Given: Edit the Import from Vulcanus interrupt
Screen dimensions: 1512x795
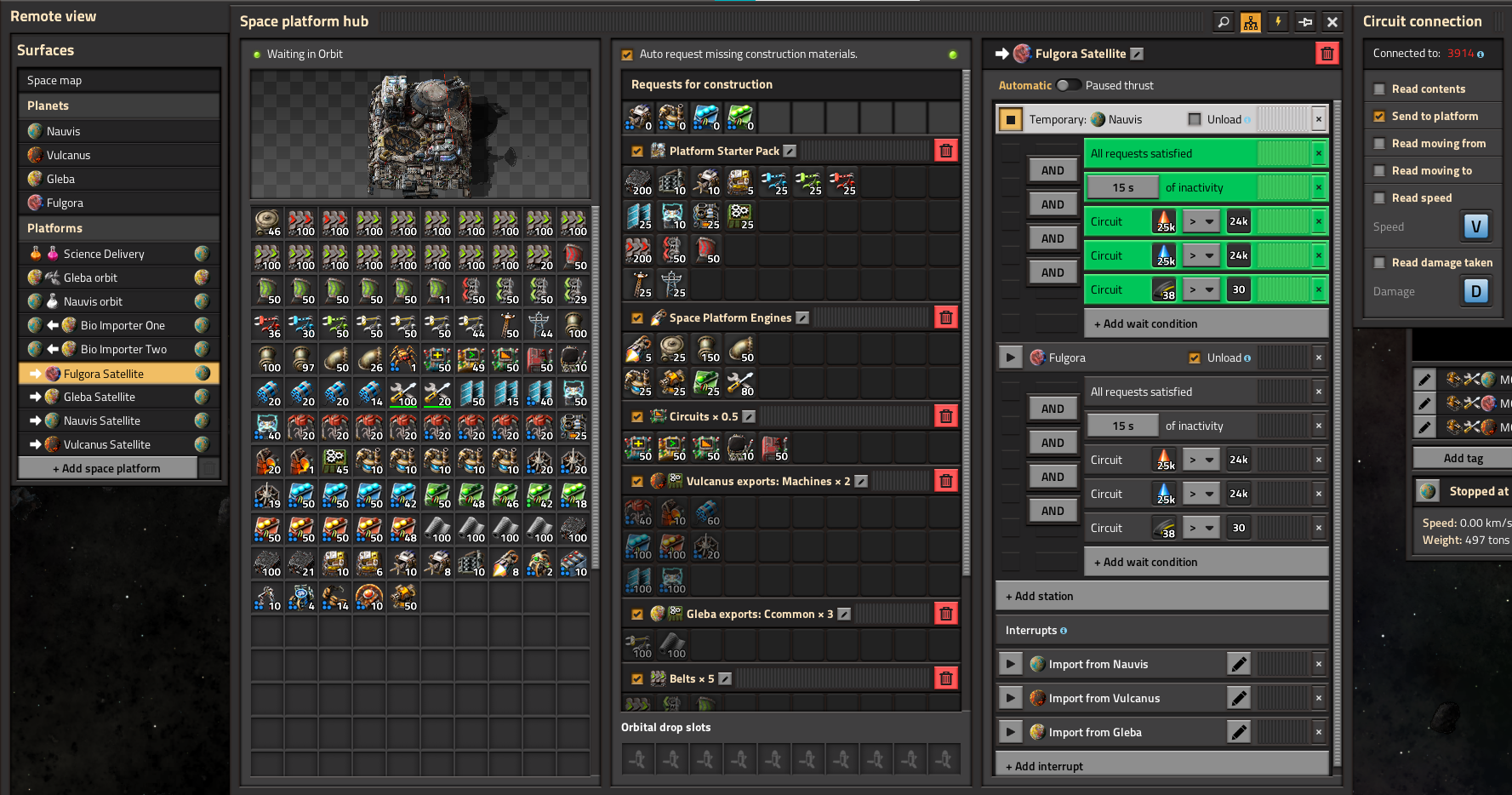Looking at the screenshot, I should click(1239, 698).
